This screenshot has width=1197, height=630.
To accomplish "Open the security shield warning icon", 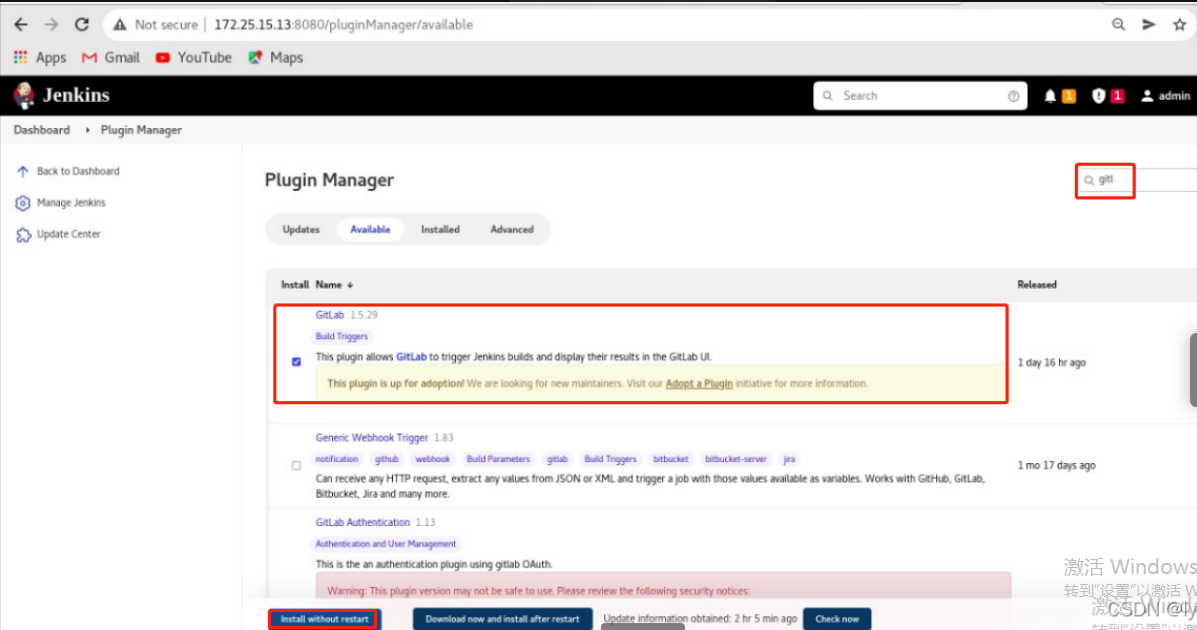I will click(x=1099, y=96).
